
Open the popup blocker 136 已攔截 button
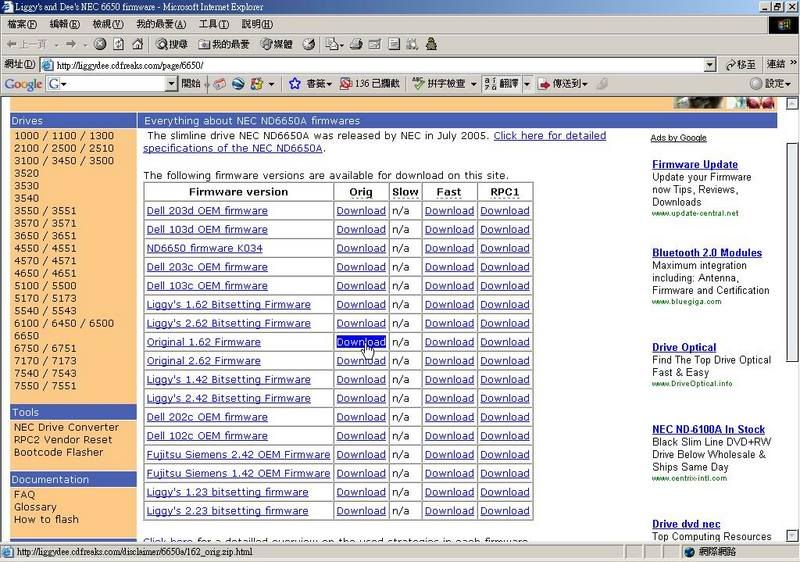[x=370, y=84]
